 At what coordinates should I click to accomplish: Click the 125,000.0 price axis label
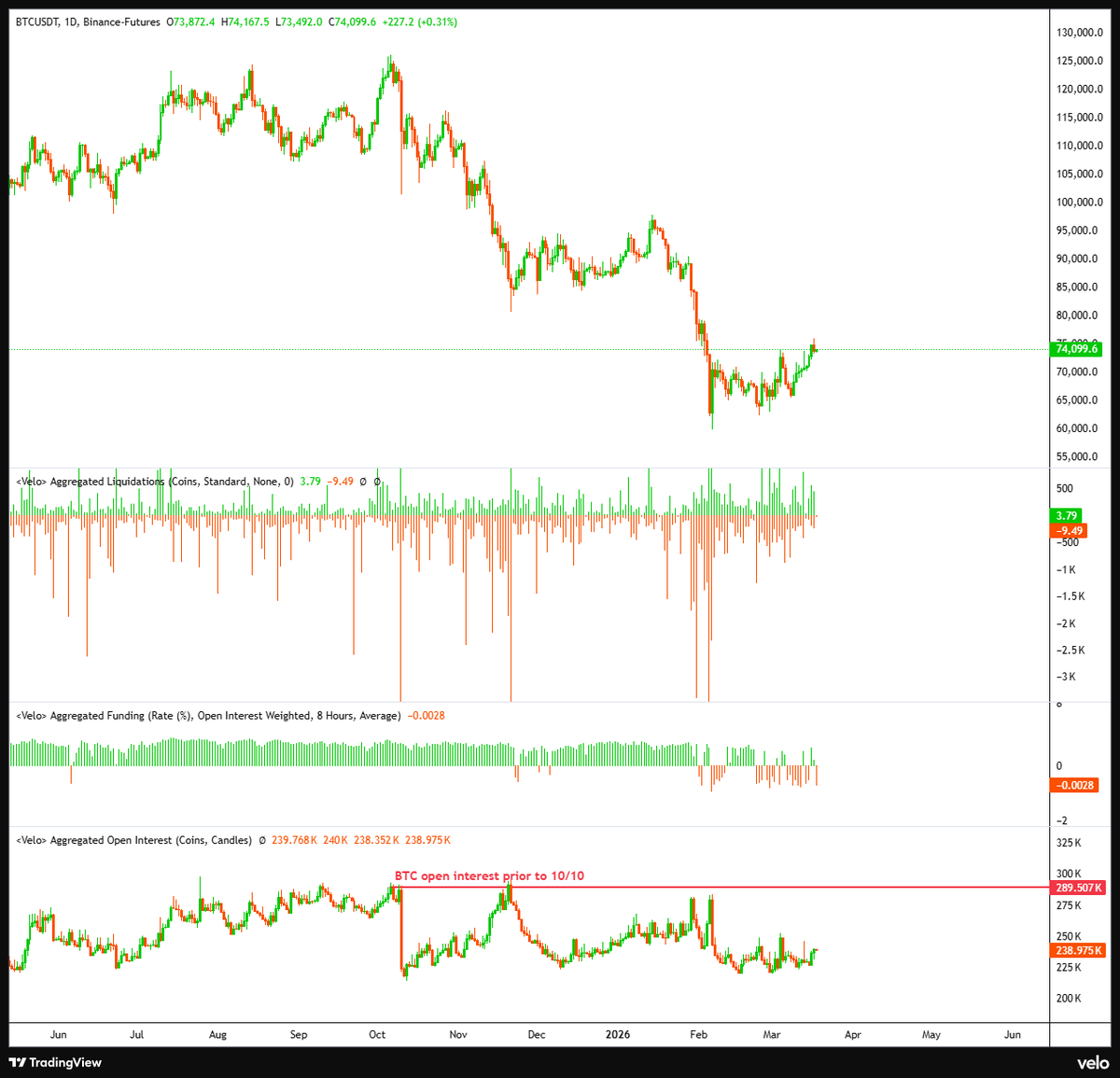click(1080, 61)
